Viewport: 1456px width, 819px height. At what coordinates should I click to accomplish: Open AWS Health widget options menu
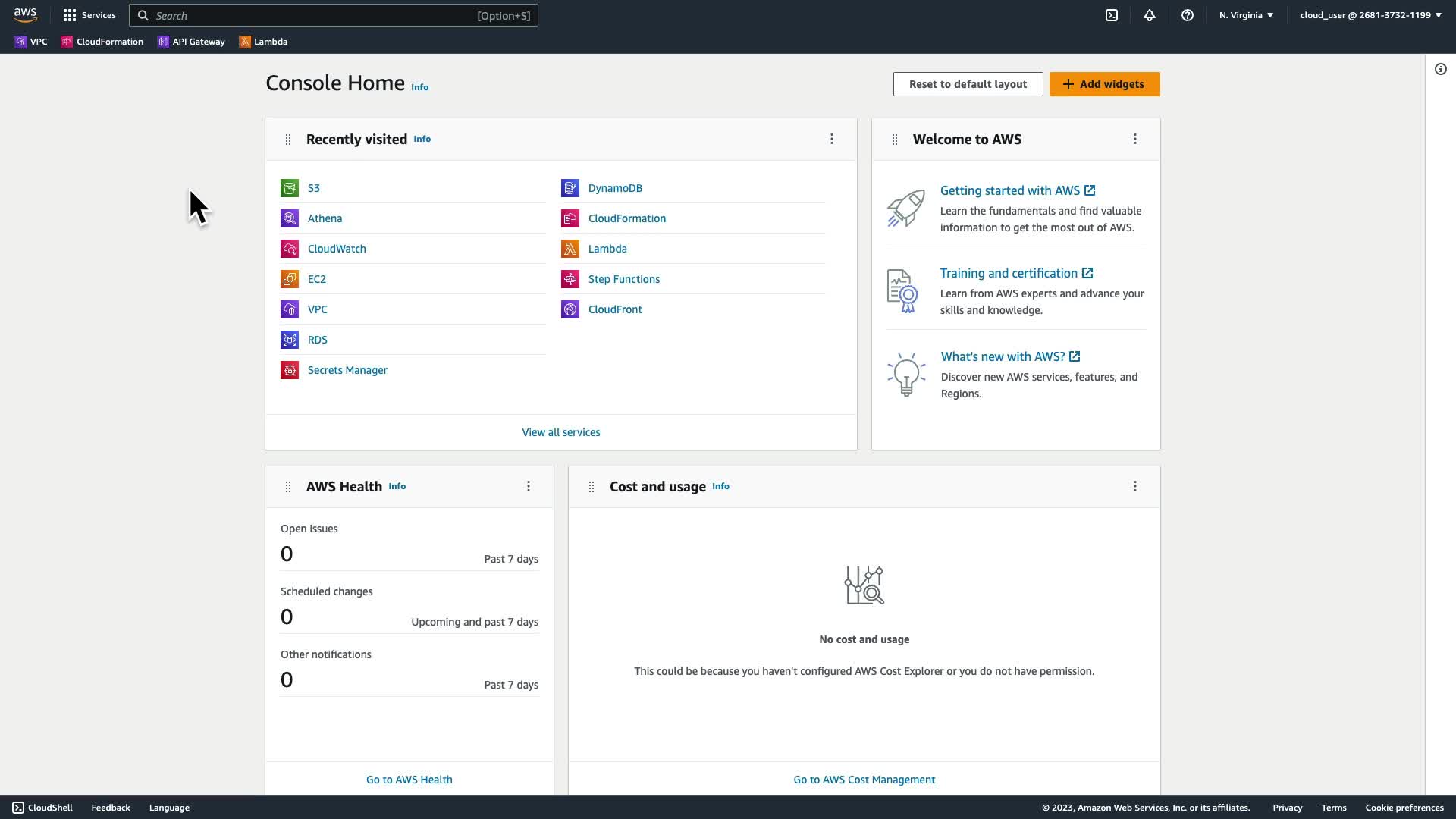point(529,486)
